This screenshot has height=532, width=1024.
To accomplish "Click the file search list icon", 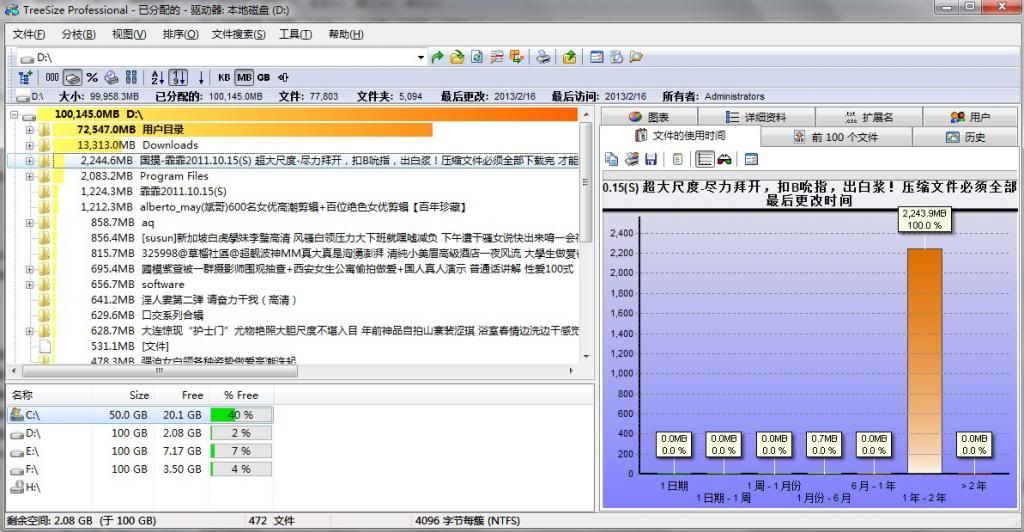I will coord(497,57).
